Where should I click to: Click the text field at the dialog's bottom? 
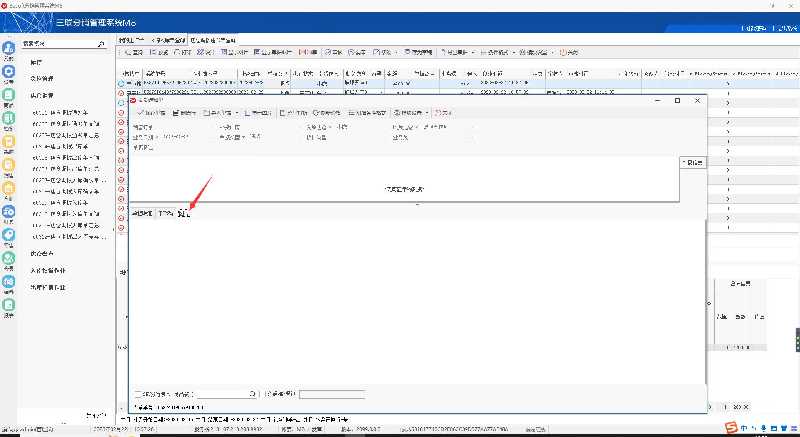click(x=332, y=395)
